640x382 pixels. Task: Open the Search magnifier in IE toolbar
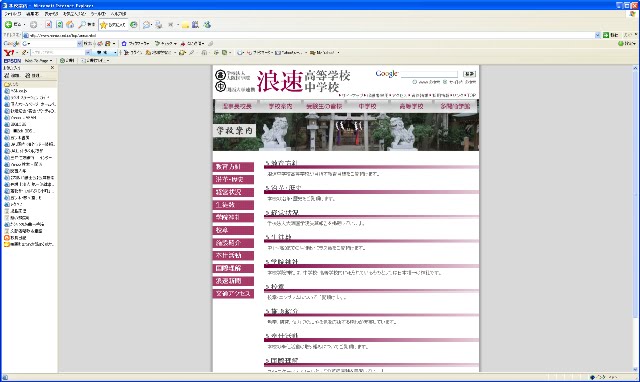click(86, 24)
